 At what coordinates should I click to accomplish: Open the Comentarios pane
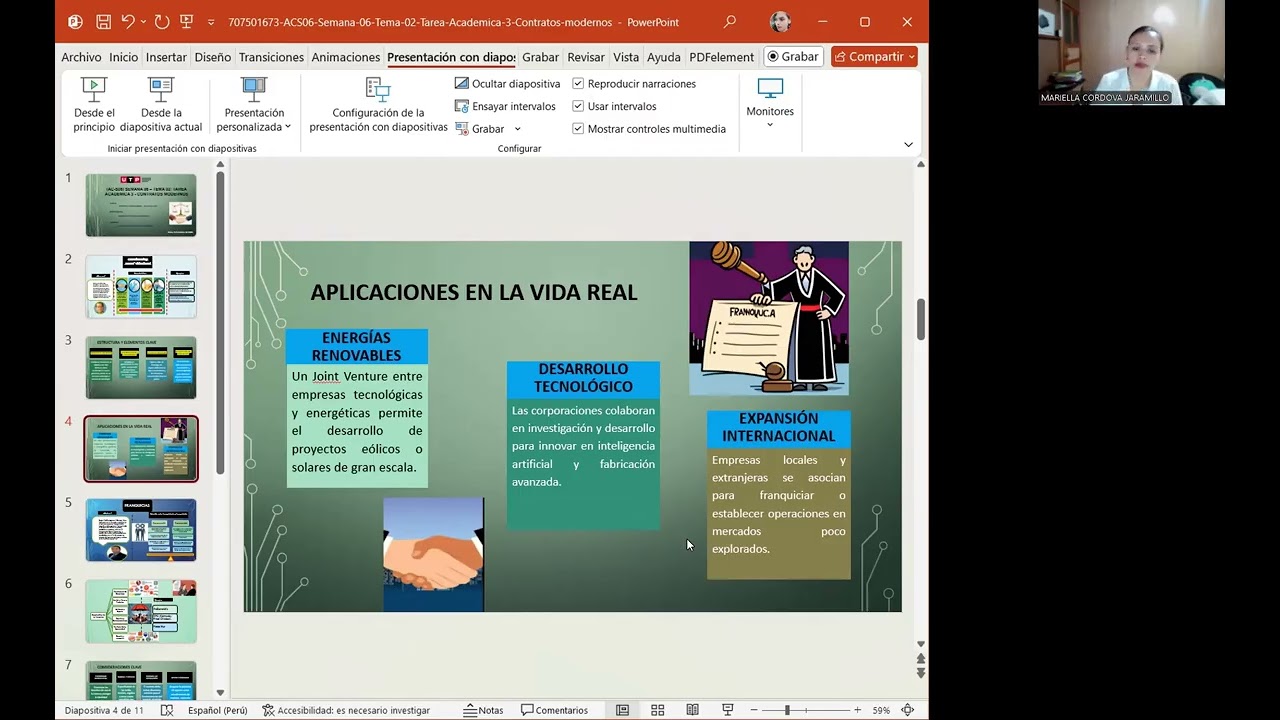coord(555,710)
